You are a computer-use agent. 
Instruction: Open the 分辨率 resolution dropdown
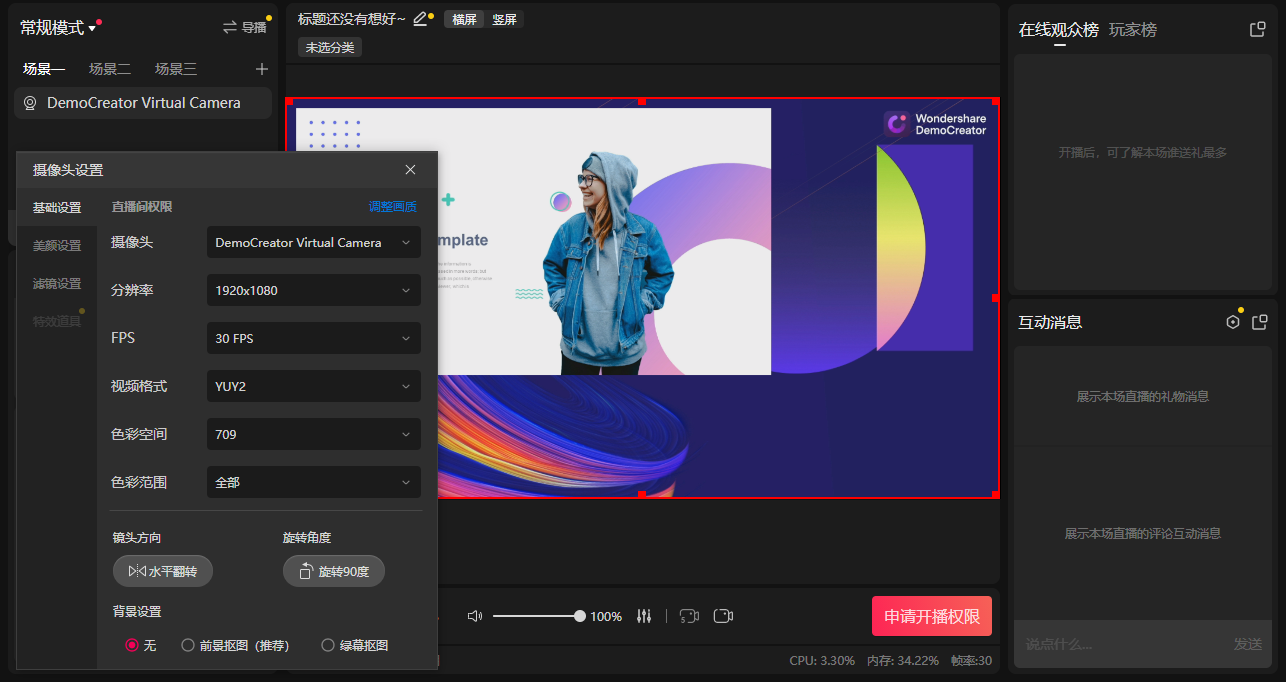[313, 290]
